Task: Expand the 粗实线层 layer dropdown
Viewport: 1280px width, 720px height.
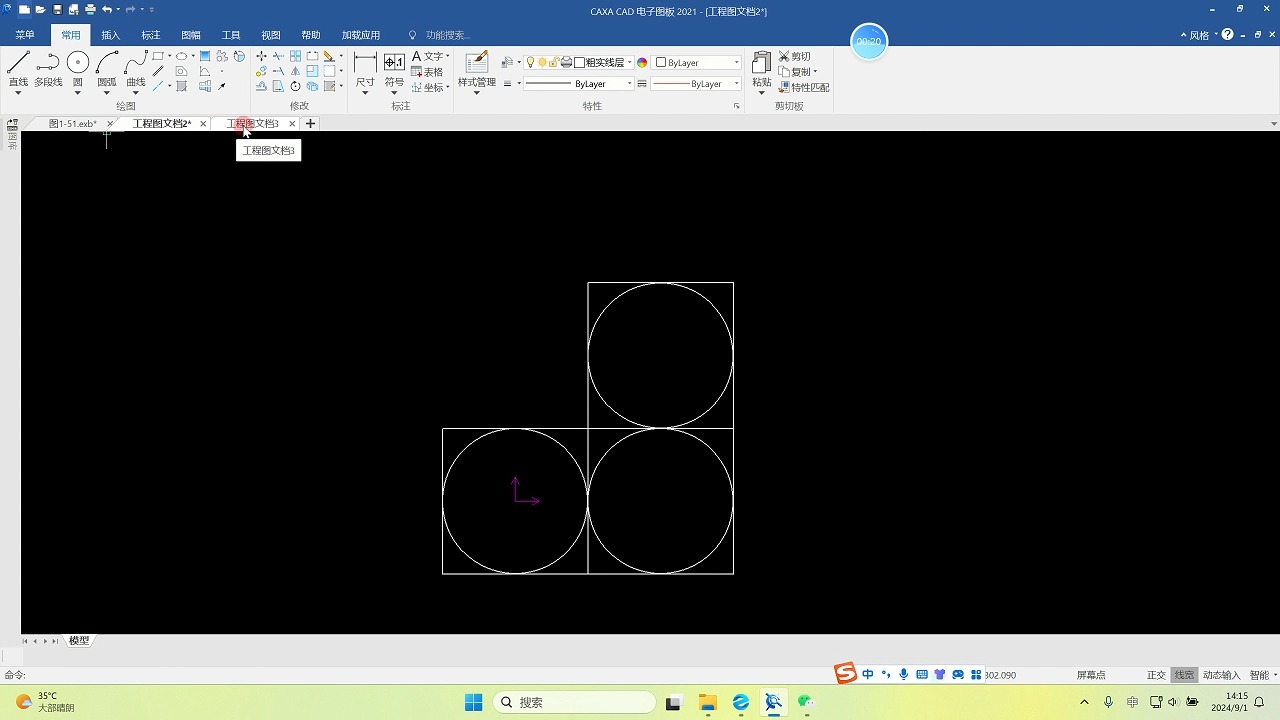Action: pos(603,62)
